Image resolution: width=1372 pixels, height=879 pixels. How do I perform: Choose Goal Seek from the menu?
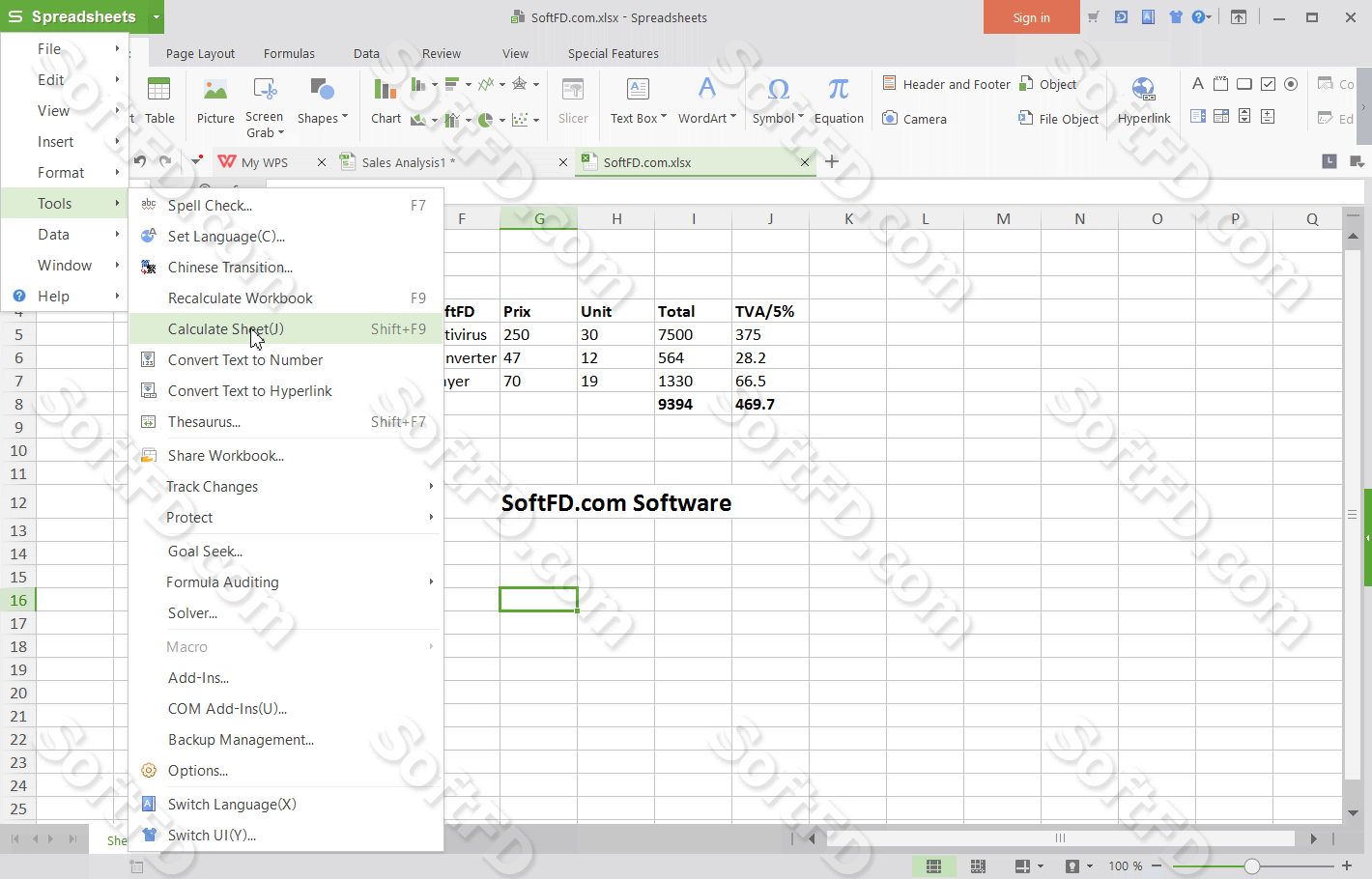[286, 551]
